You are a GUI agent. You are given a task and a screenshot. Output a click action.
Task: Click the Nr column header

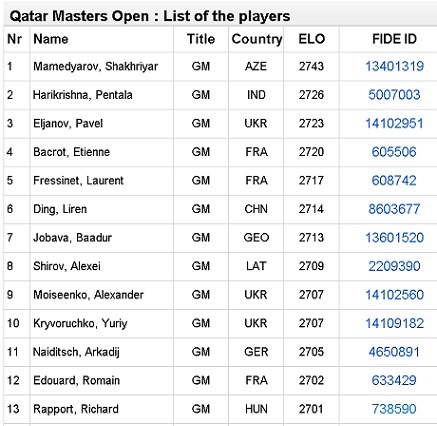[x=14, y=39]
